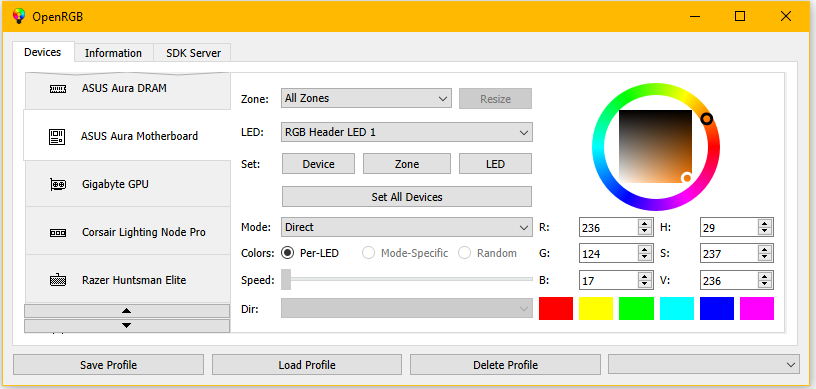Switch to the Information tab
Viewport: 816px width, 389px height.
[x=113, y=53]
